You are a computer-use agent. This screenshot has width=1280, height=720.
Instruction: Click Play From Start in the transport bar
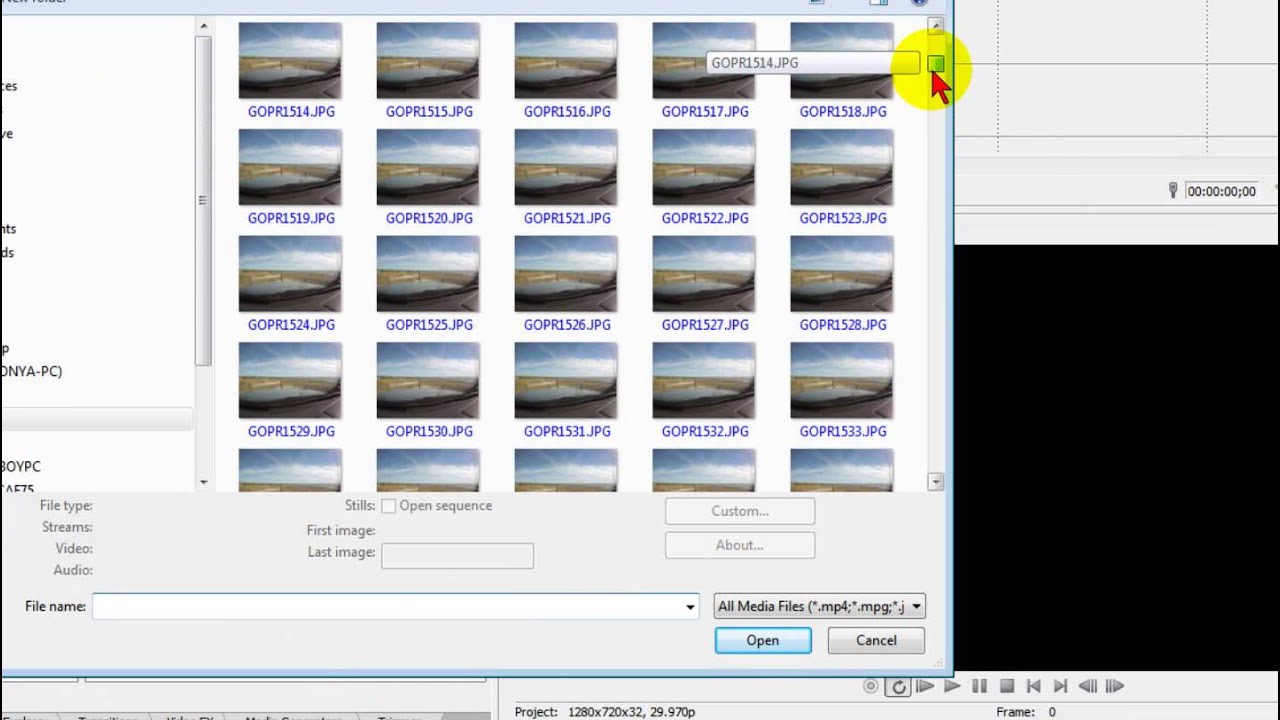[x=925, y=686]
